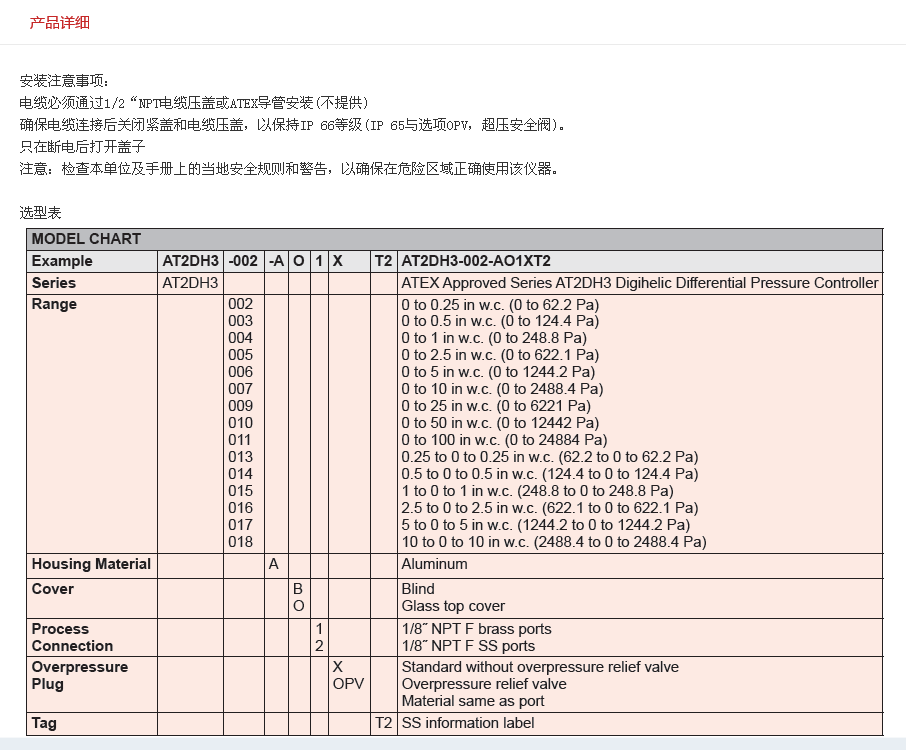Viewport: 906px width, 750px height.
Task: Select the example code AT2DH3-002-AO1XT2
Action: (x=476, y=261)
